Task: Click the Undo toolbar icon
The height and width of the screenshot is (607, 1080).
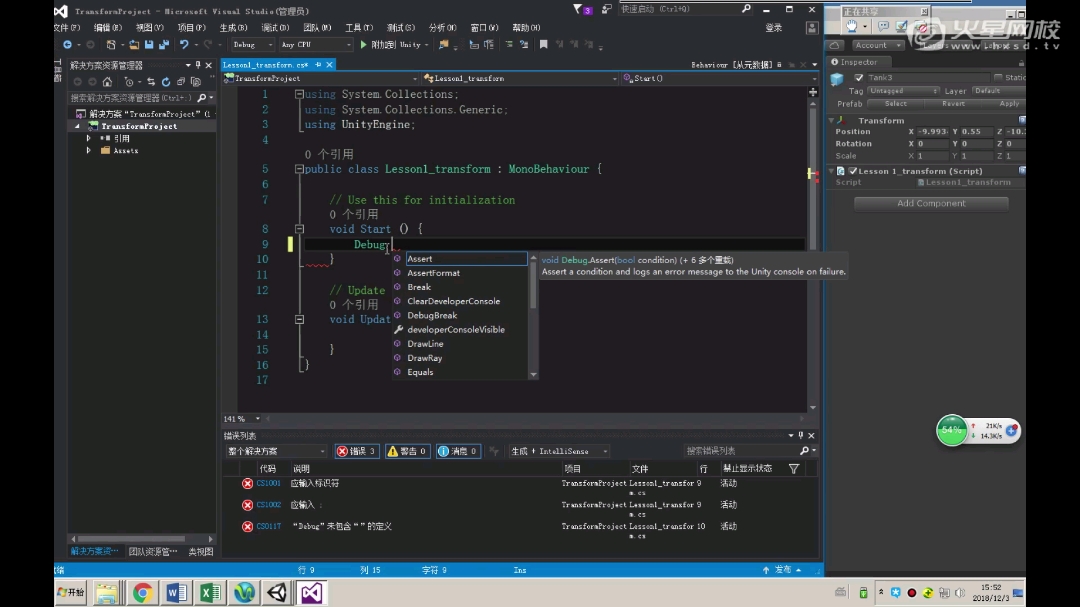Action: 184,45
